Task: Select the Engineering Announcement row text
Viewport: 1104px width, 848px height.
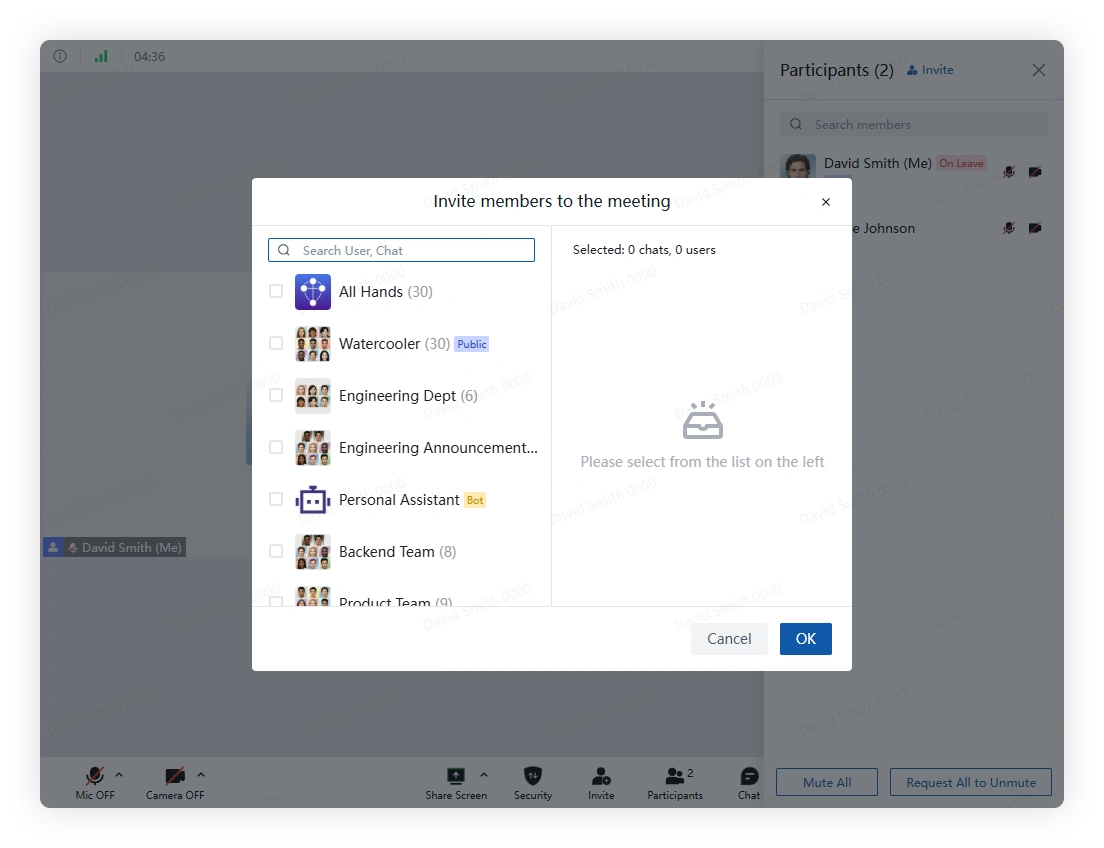Action: pos(438,448)
